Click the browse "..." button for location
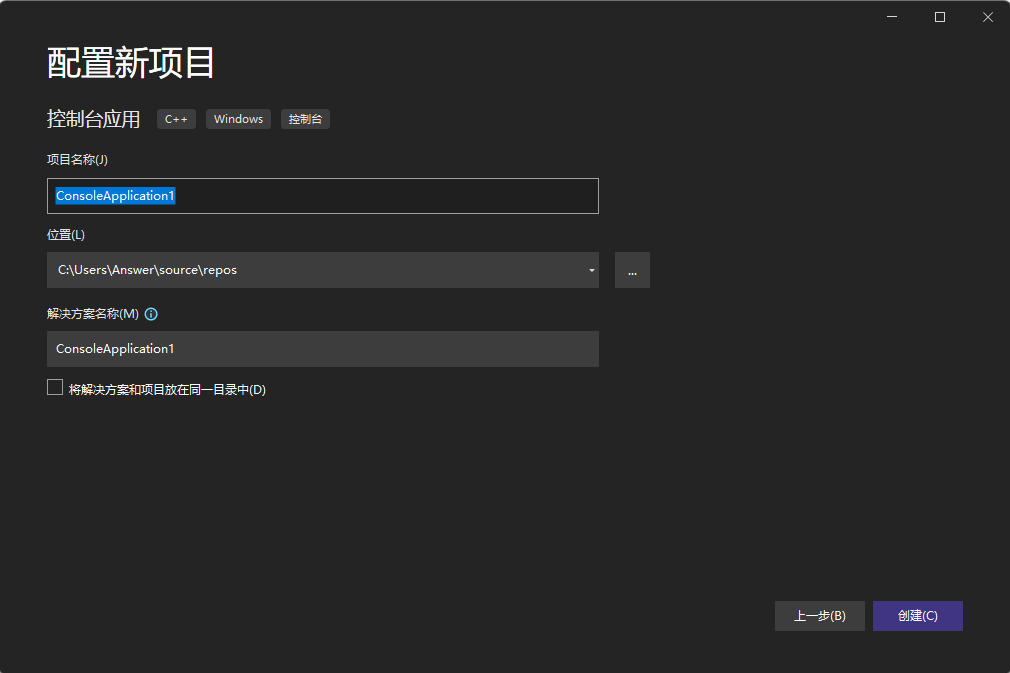The image size is (1010, 673). [x=632, y=270]
